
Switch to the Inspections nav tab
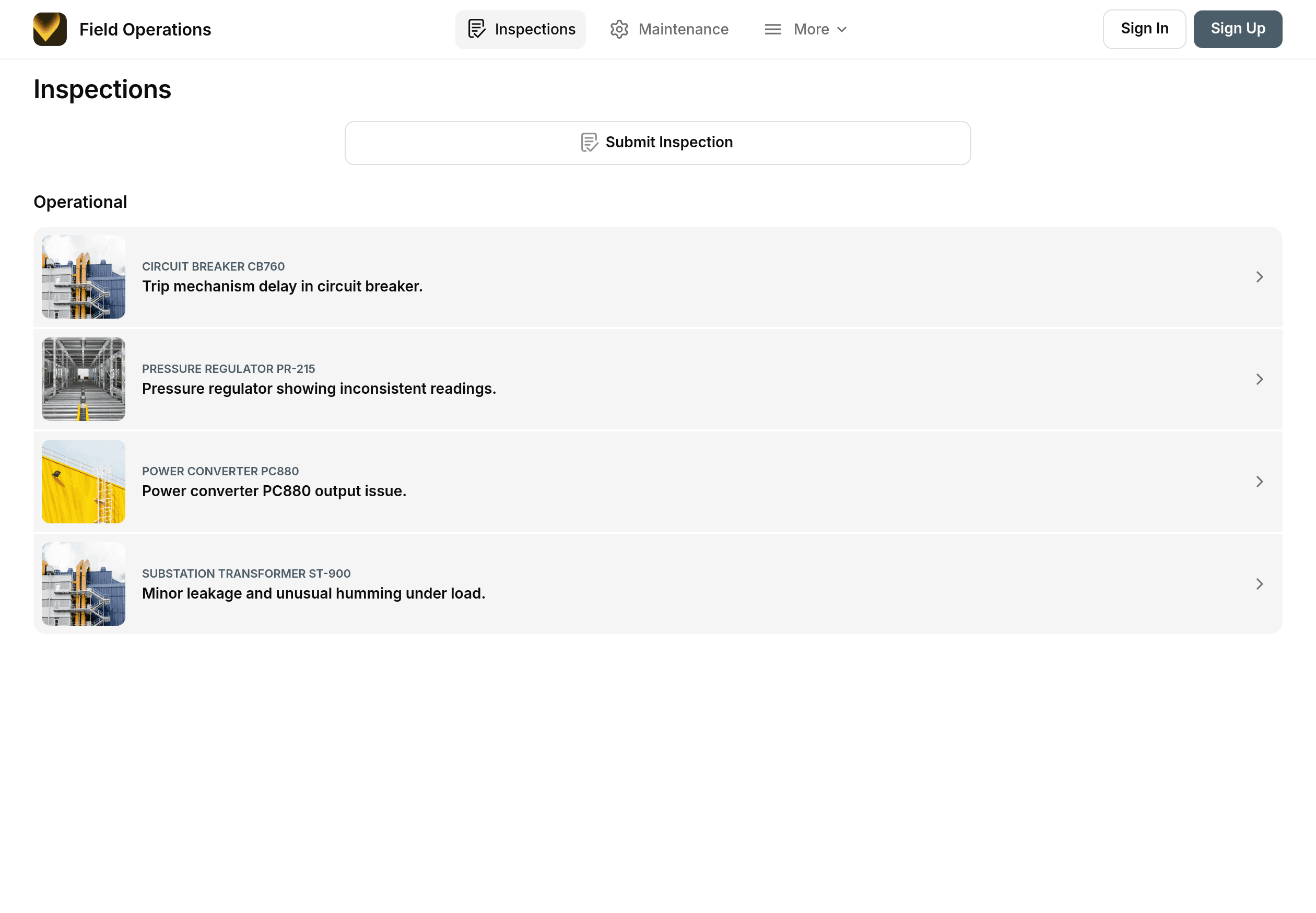click(521, 29)
